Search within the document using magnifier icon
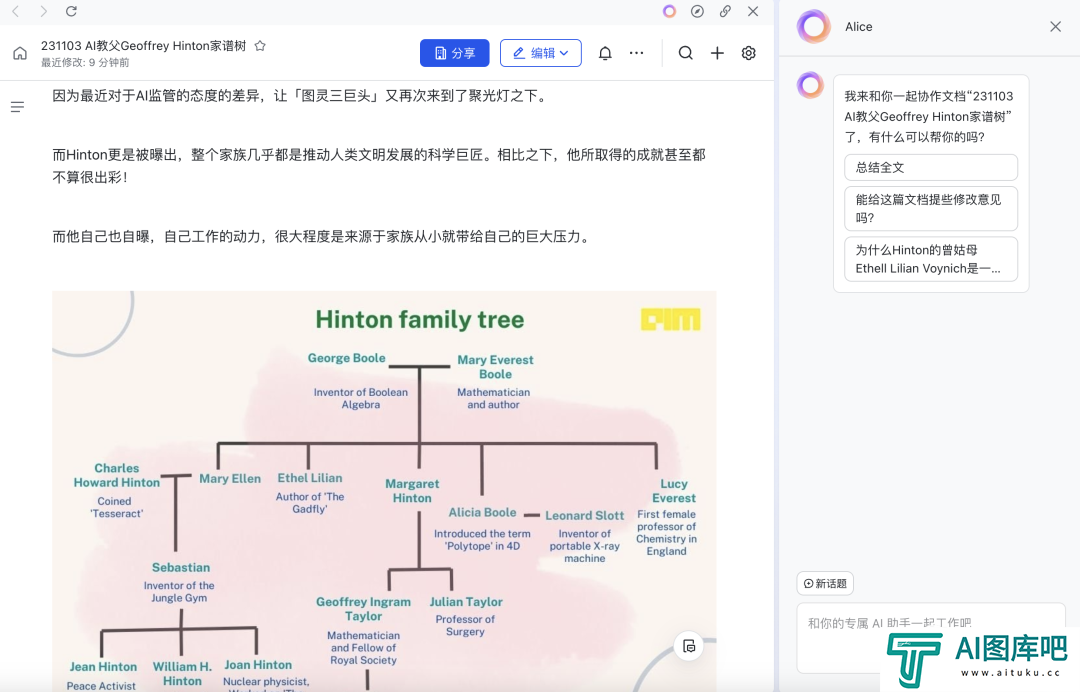This screenshot has width=1080, height=692. point(685,53)
